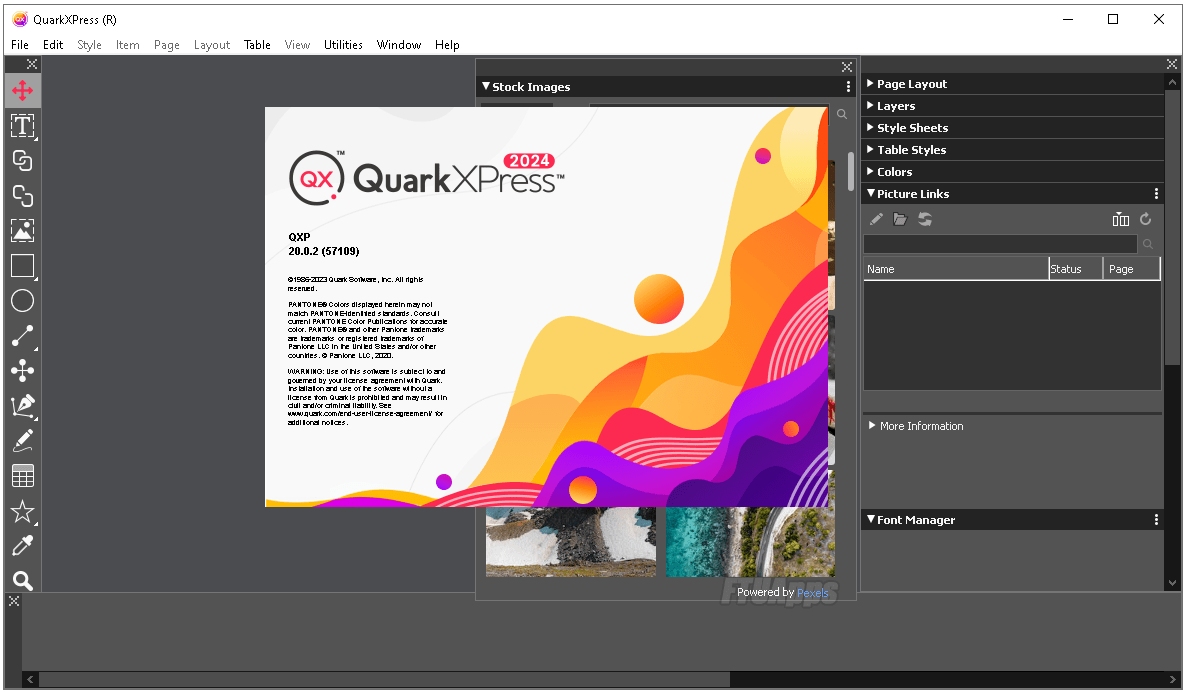Select the Bezier Pen tool
Image resolution: width=1184 pixels, height=692 pixels.
click(23, 406)
